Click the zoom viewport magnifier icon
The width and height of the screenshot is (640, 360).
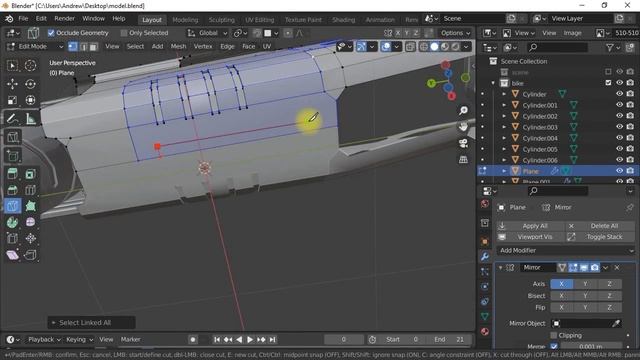tap(463, 110)
